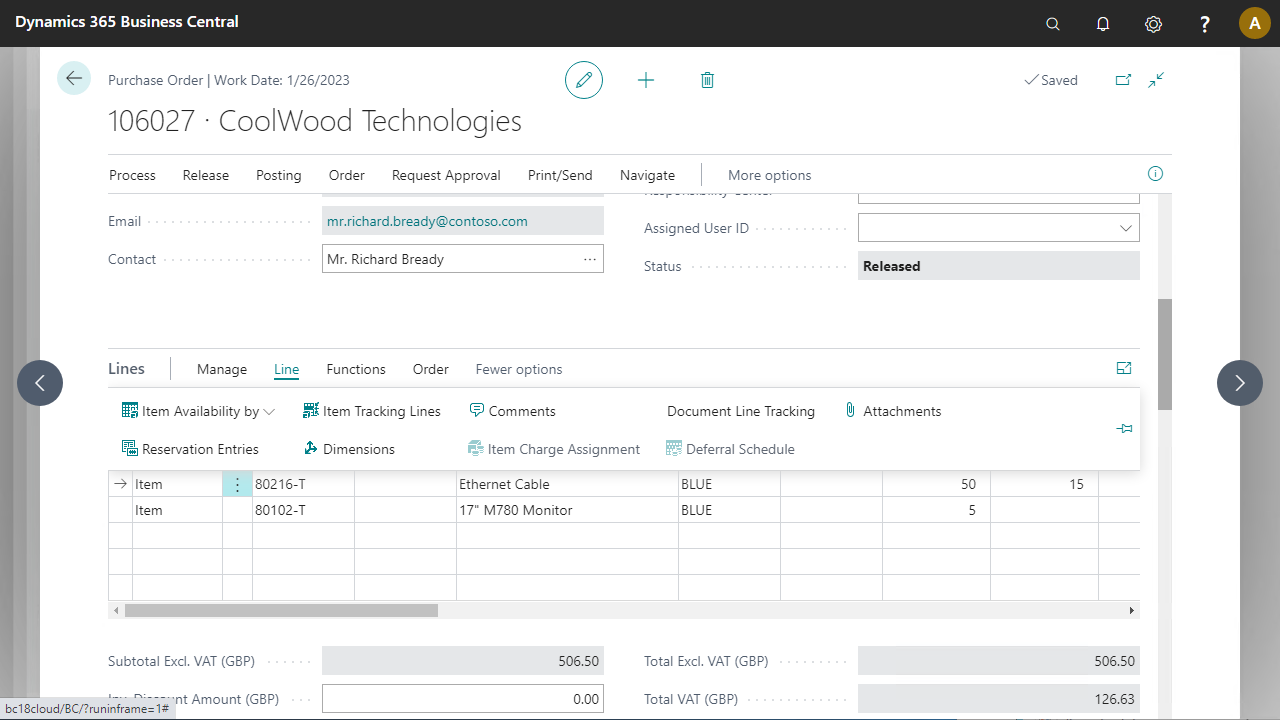Click the email address link
The width and height of the screenshot is (1280, 720).
(x=427, y=221)
